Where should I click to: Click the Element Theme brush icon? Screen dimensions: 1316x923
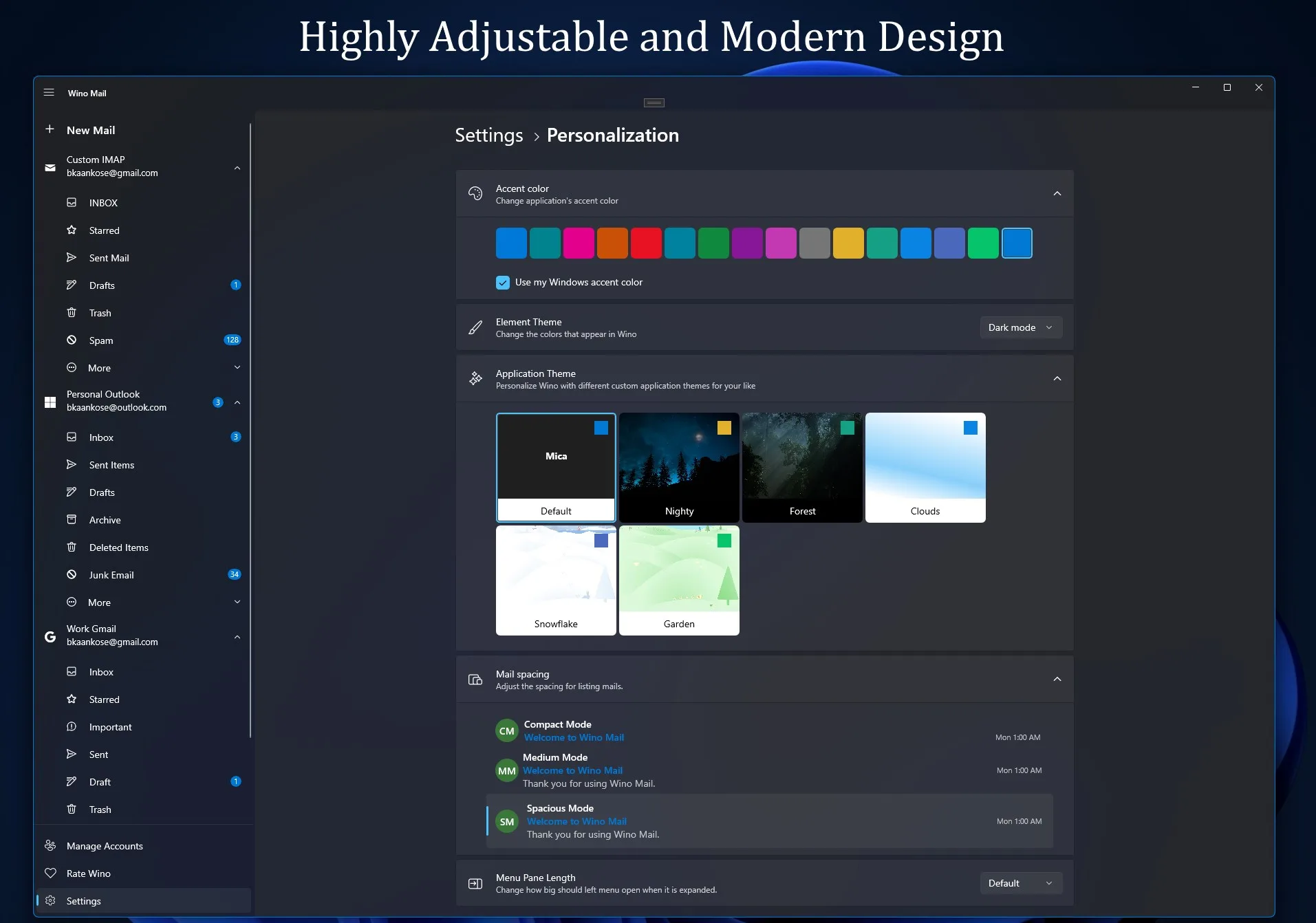(x=475, y=327)
